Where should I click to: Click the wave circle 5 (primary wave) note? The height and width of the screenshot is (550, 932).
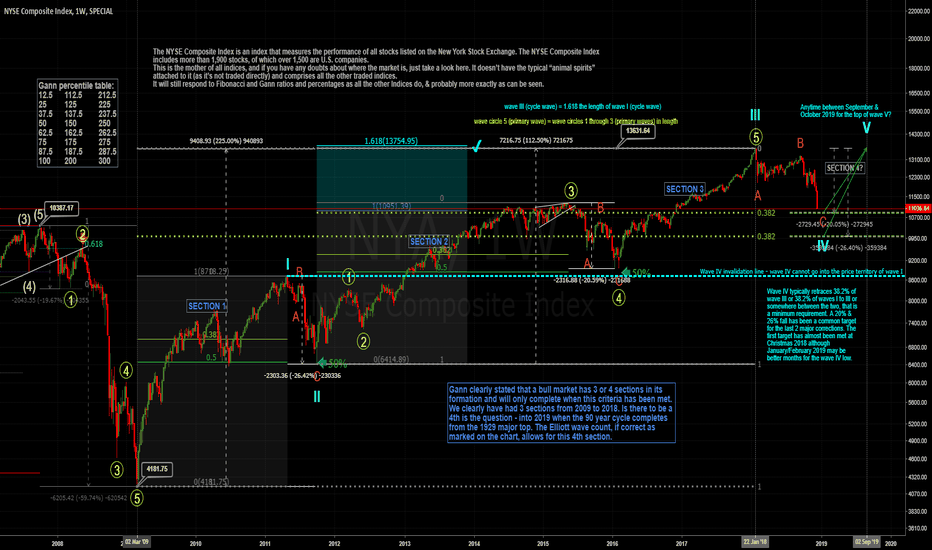tap(575, 121)
